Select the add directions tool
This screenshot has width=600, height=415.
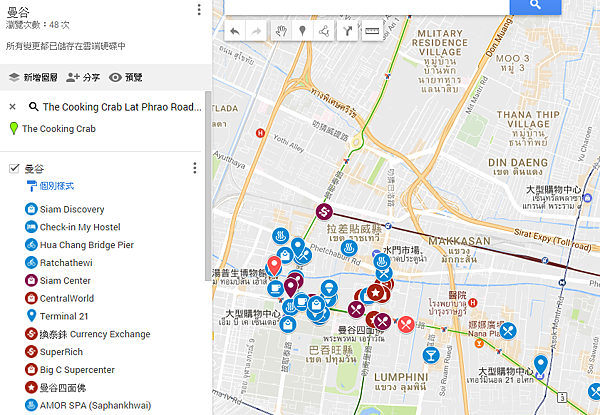point(347,31)
